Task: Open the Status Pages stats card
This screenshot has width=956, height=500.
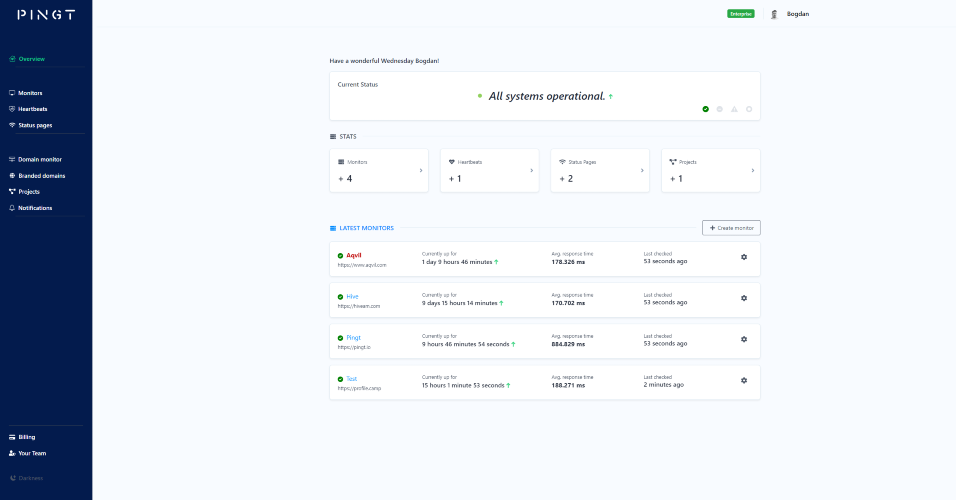Action: tap(600, 171)
